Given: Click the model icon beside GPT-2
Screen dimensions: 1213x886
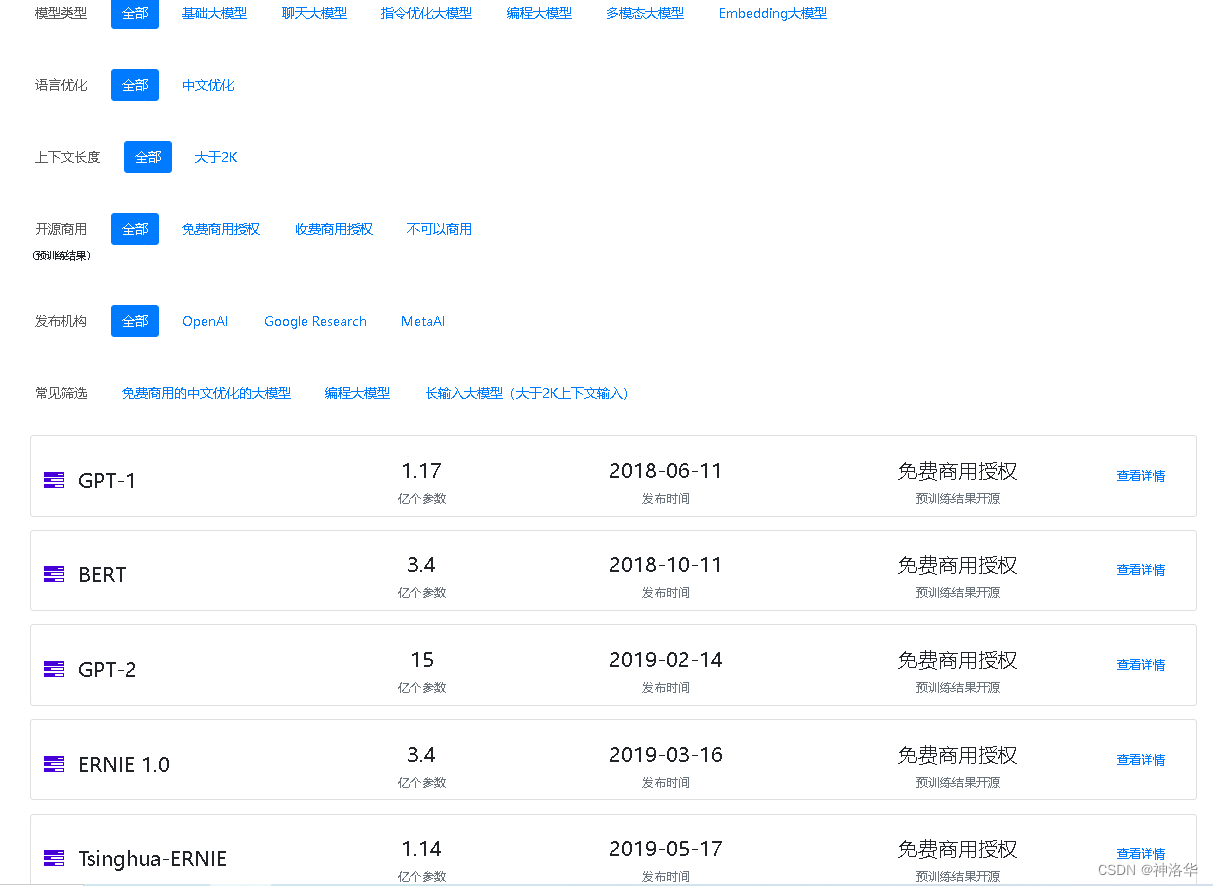Looking at the screenshot, I should pos(54,669).
